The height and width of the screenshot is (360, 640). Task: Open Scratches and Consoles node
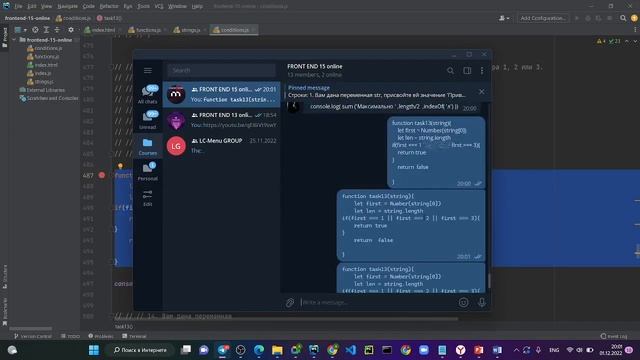[49, 98]
